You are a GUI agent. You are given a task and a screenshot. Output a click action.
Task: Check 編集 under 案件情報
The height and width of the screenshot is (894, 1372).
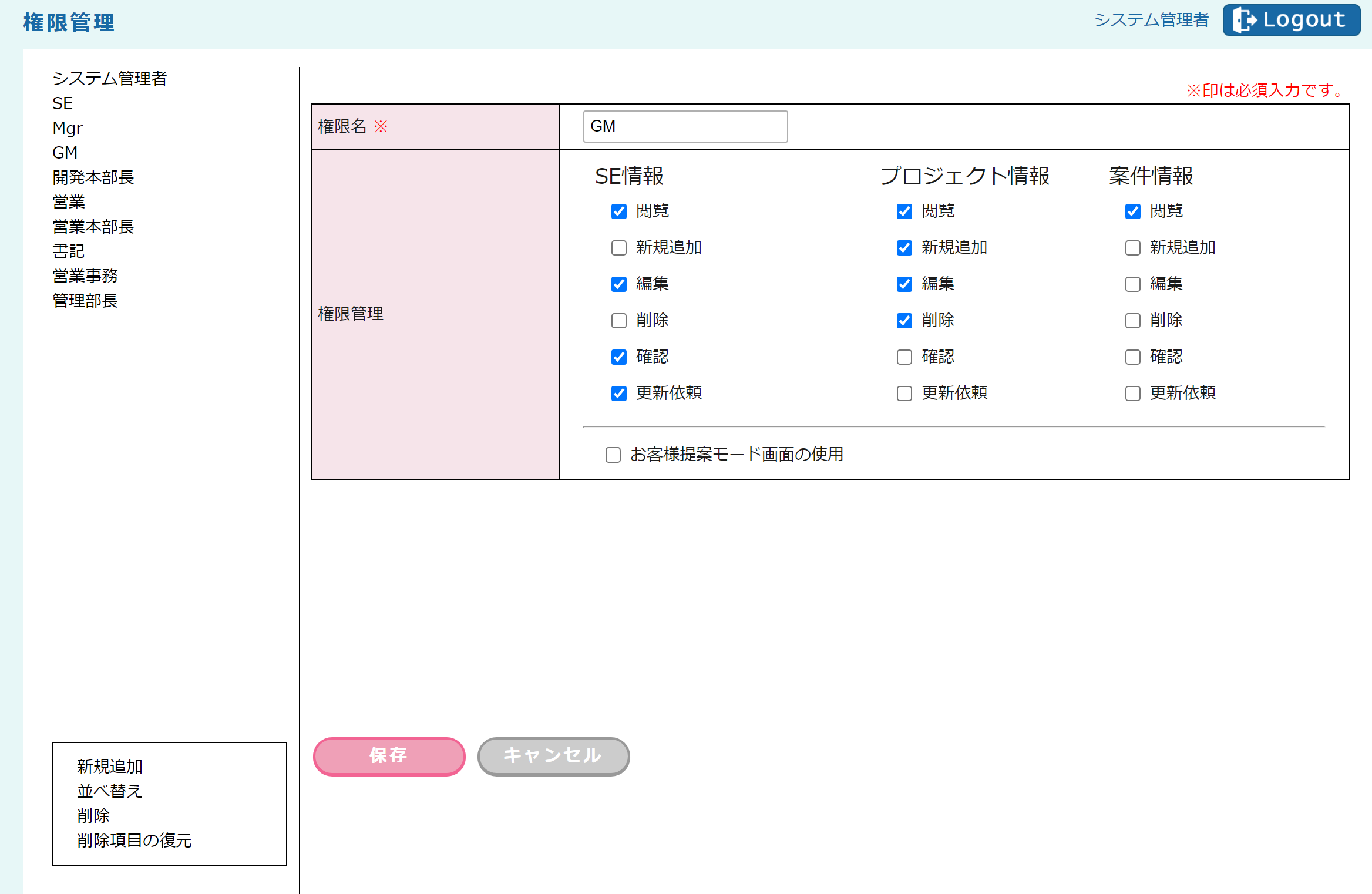[1132, 284]
